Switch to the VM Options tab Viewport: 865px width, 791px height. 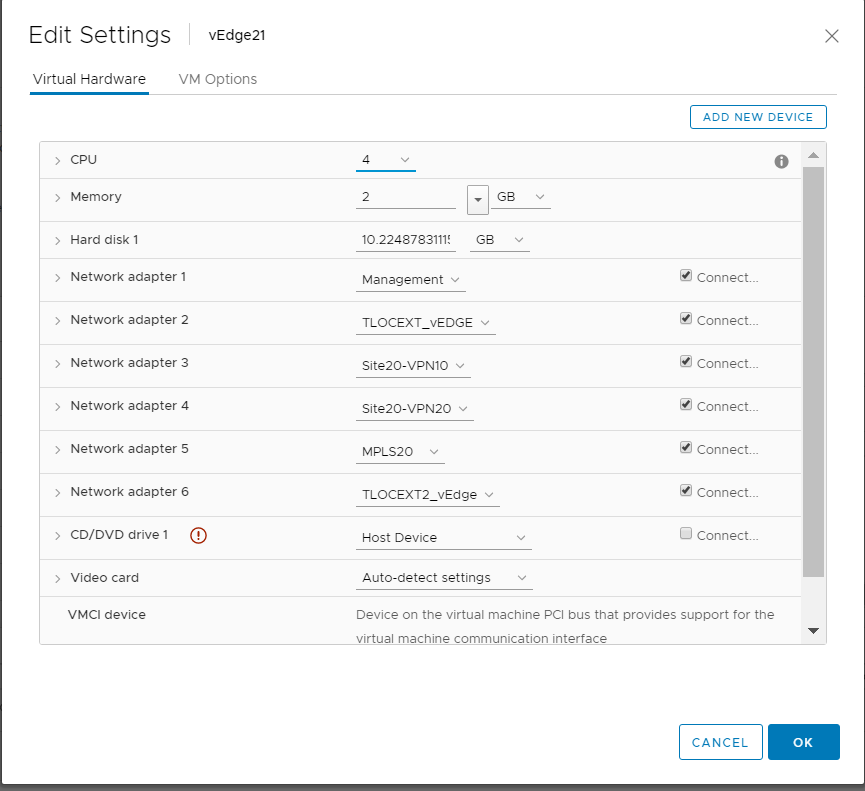click(x=217, y=79)
